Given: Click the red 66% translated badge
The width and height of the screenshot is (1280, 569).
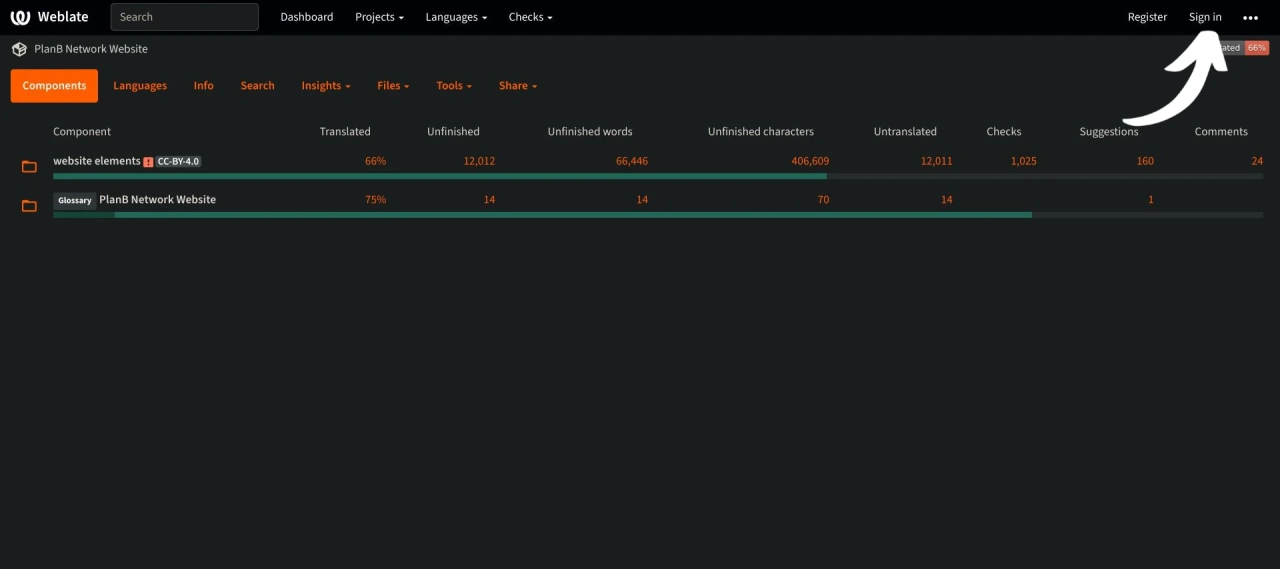Looking at the screenshot, I should tap(1257, 48).
